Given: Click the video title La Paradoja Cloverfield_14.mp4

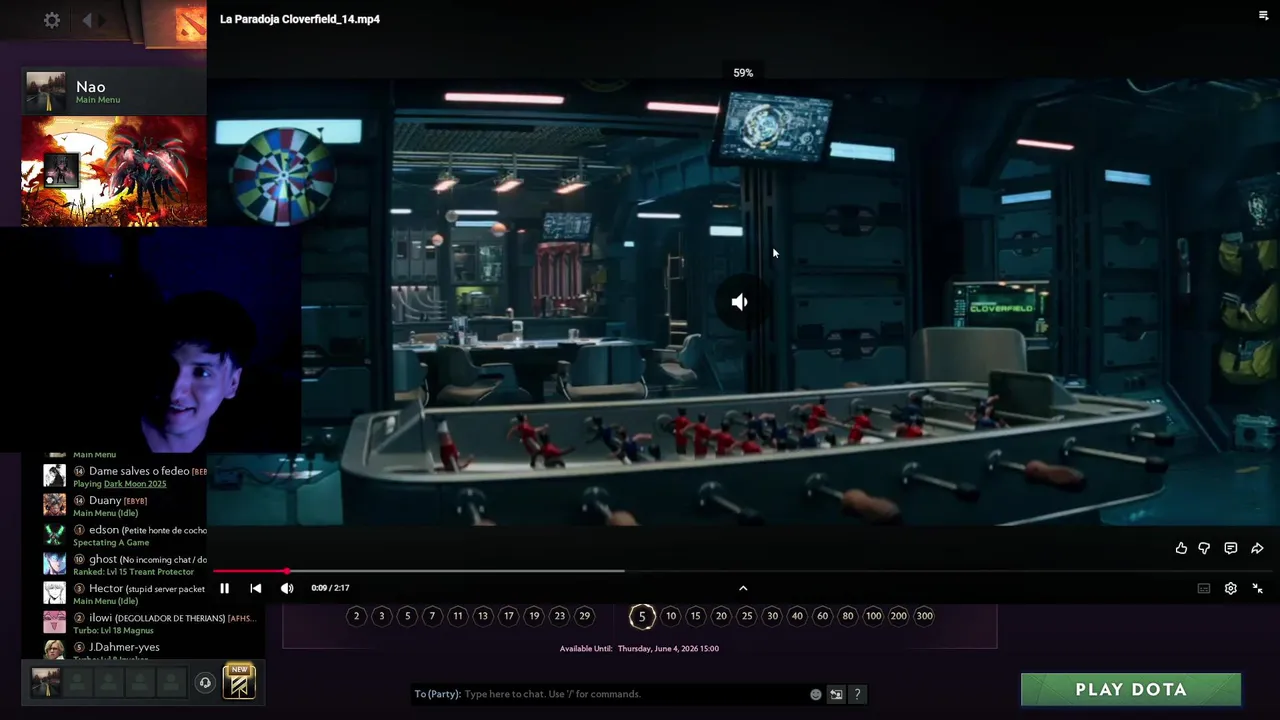Looking at the screenshot, I should tap(300, 19).
